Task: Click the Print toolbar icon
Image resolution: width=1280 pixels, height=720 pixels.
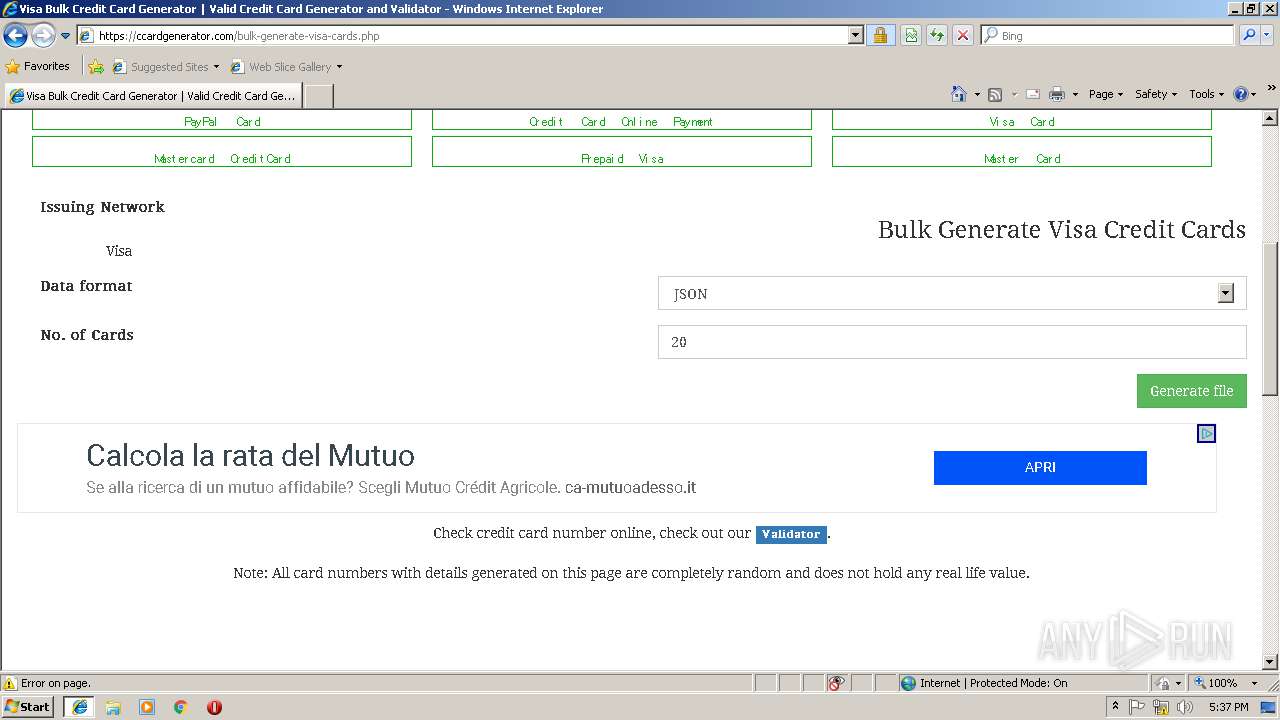Action: click(1057, 94)
